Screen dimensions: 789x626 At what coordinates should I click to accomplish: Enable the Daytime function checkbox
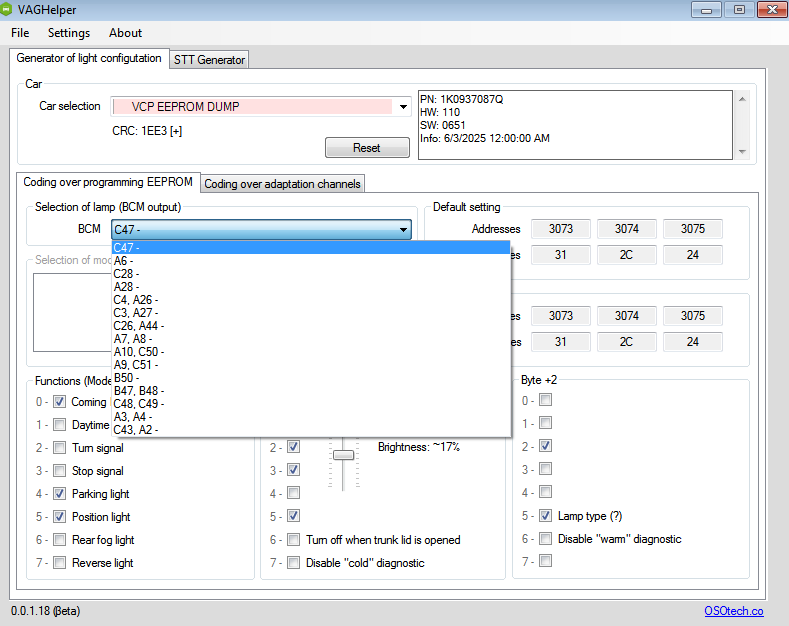coord(59,425)
